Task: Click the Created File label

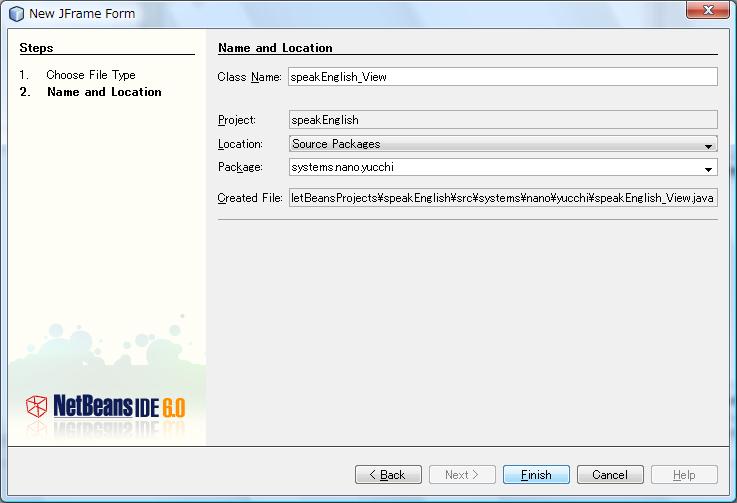Action: 250,198
